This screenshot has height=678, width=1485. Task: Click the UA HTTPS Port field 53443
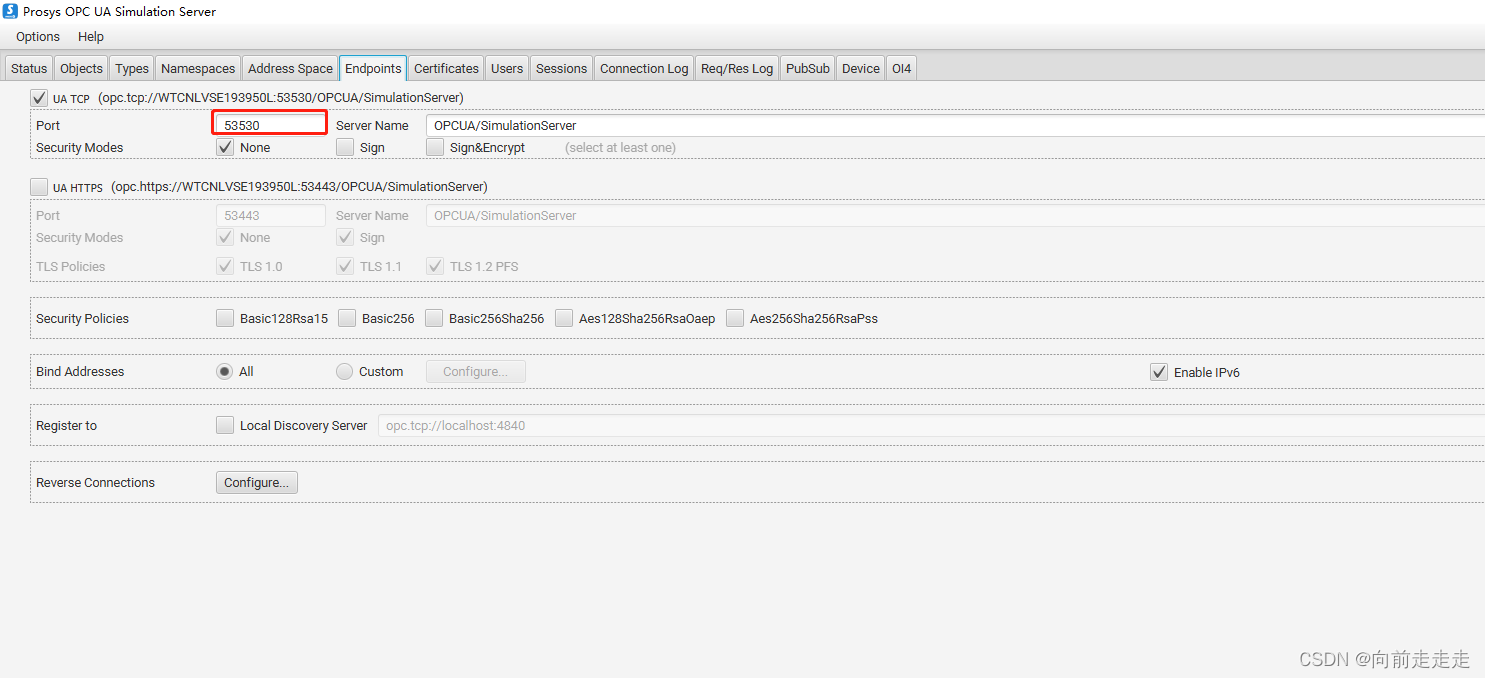270,215
